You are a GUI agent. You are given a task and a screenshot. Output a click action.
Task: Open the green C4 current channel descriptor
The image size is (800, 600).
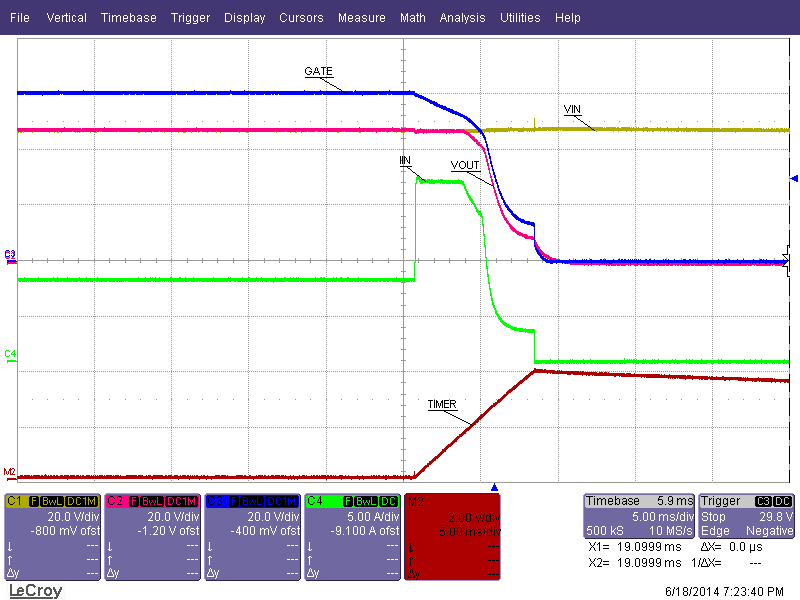pyautogui.click(x=353, y=537)
